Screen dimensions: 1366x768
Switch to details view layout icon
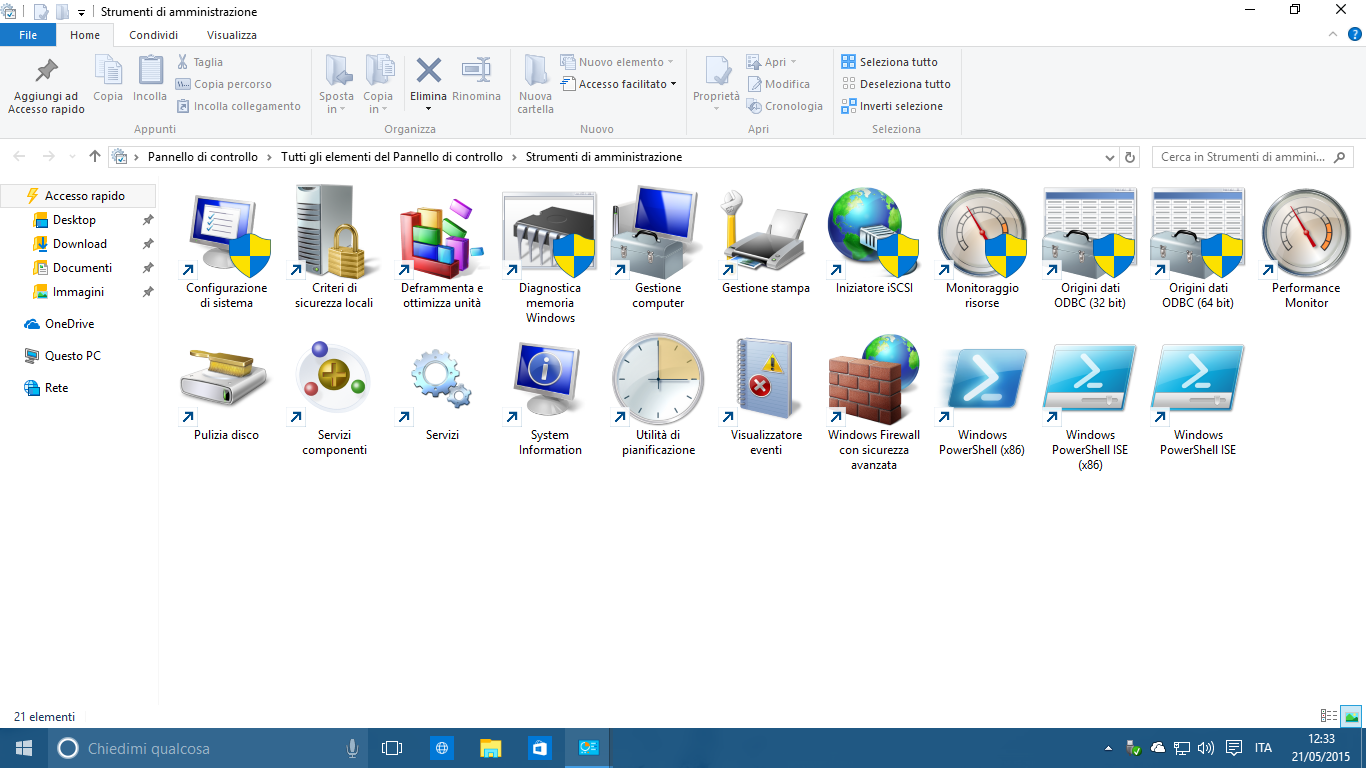pyautogui.click(x=1329, y=716)
